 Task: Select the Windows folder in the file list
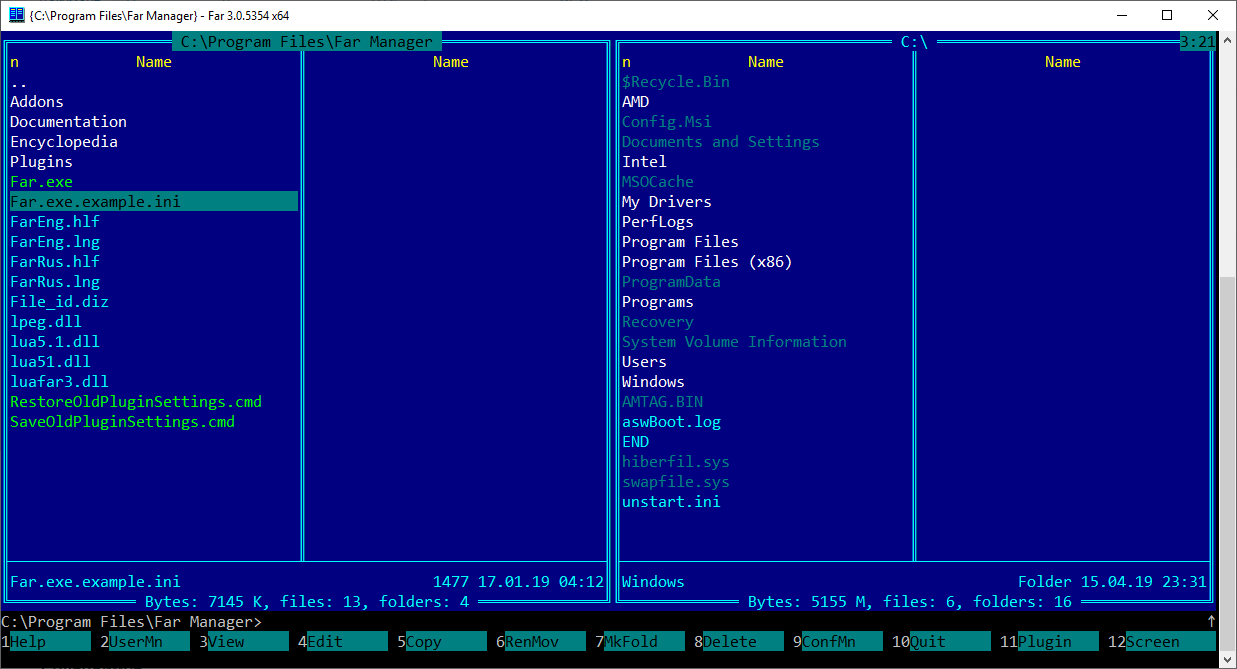point(654,382)
